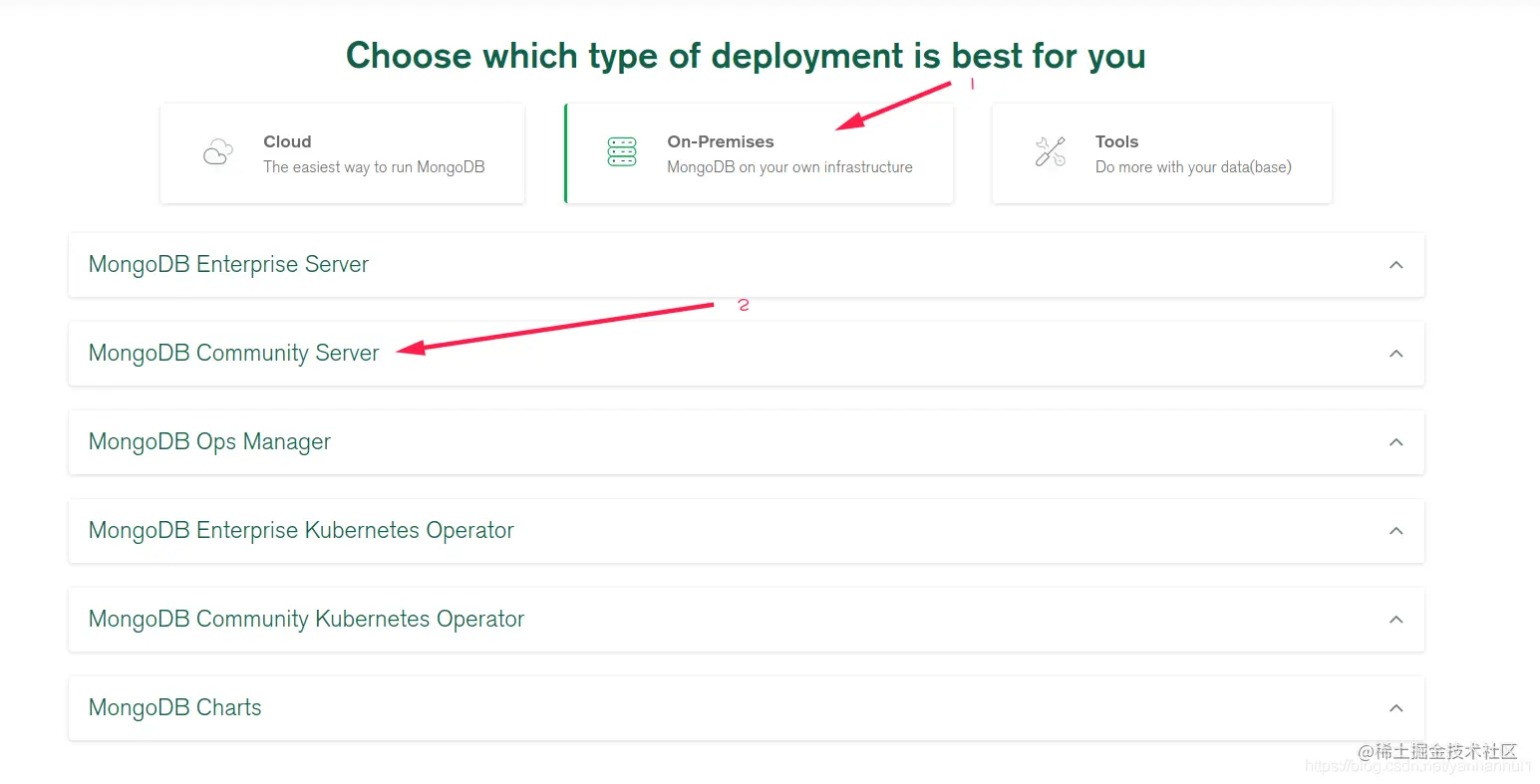This screenshot has height=784, width=1540.
Task: Select the On-Premises deployment tab
Action: click(x=759, y=153)
